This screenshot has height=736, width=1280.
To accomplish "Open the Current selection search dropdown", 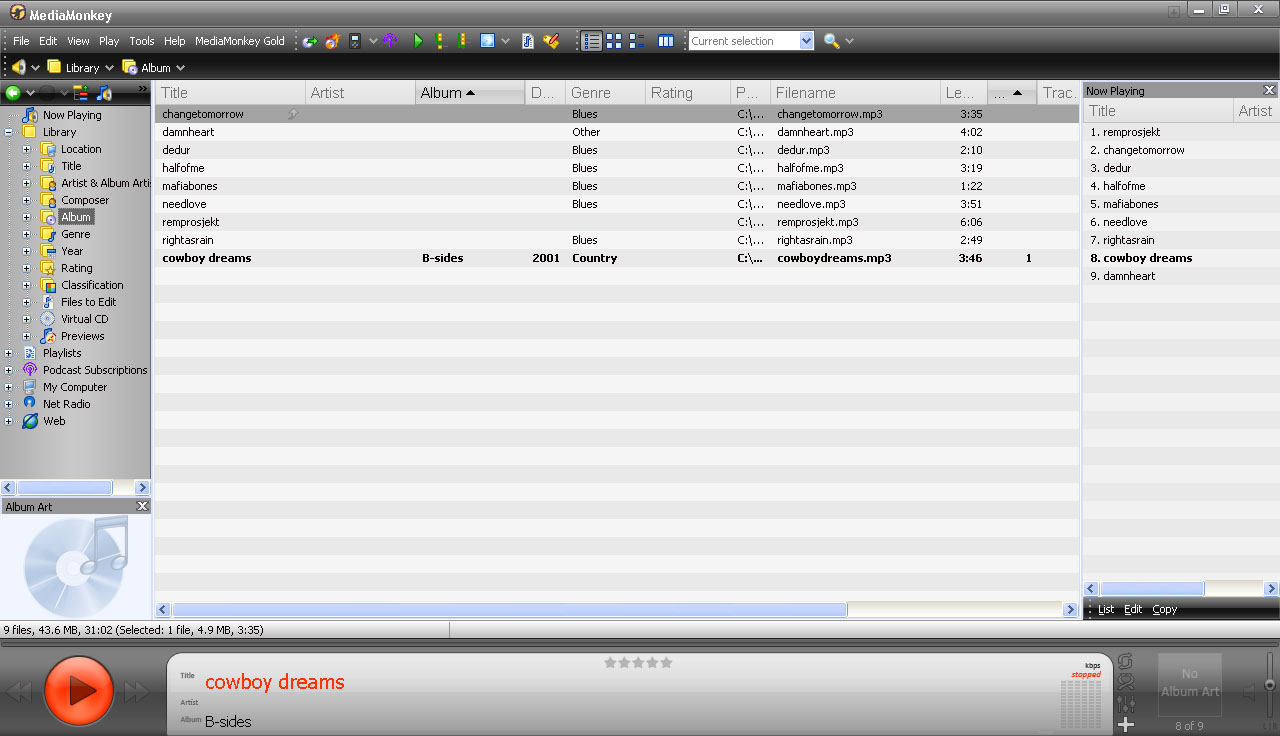I will click(x=807, y=41).
